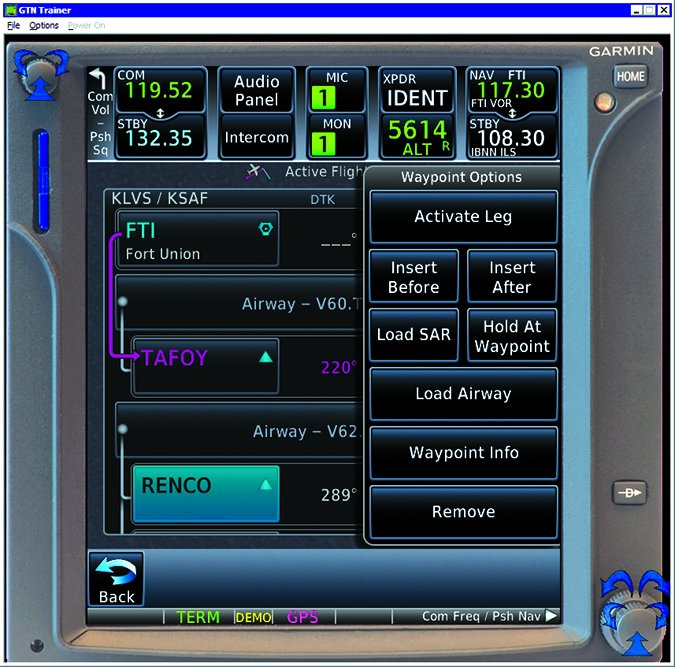Open the Options menu
The width and height of the screenshot is (675, 667).
[44, 25]
